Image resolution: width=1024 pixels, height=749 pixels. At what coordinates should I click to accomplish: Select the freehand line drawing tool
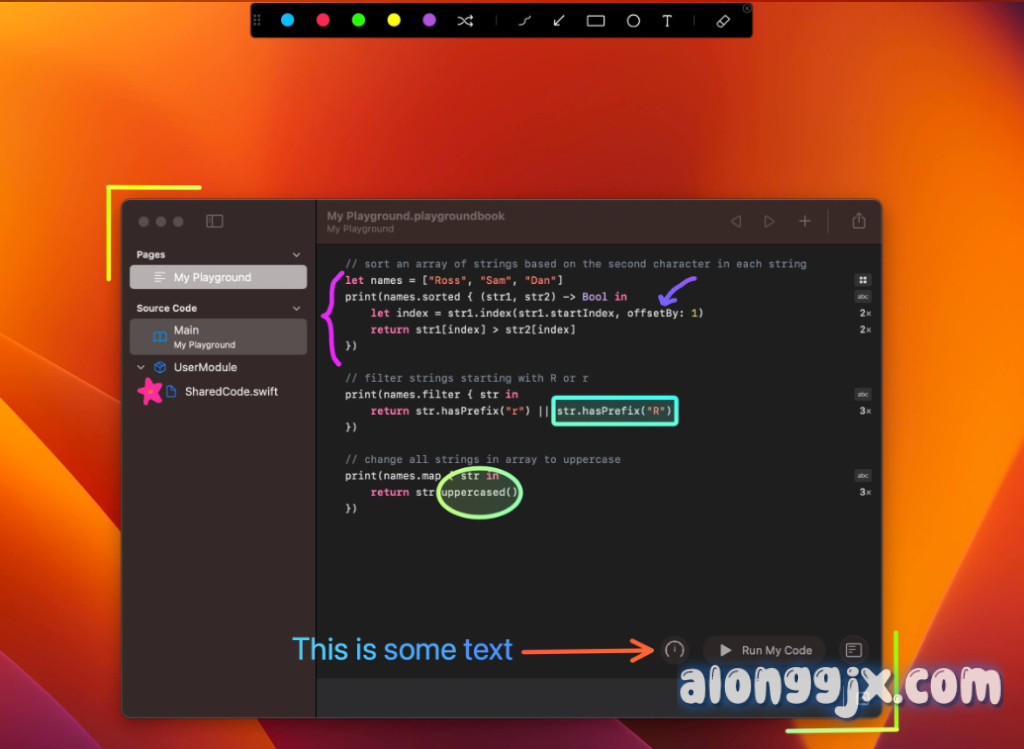click(523, 20)
